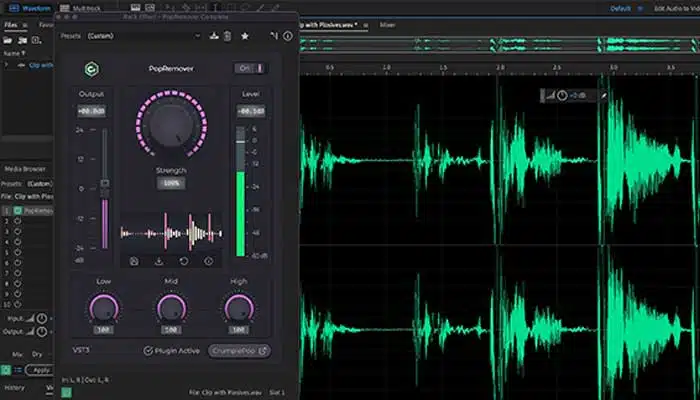Click the Strength 100% value box

(x=171, y=183)
